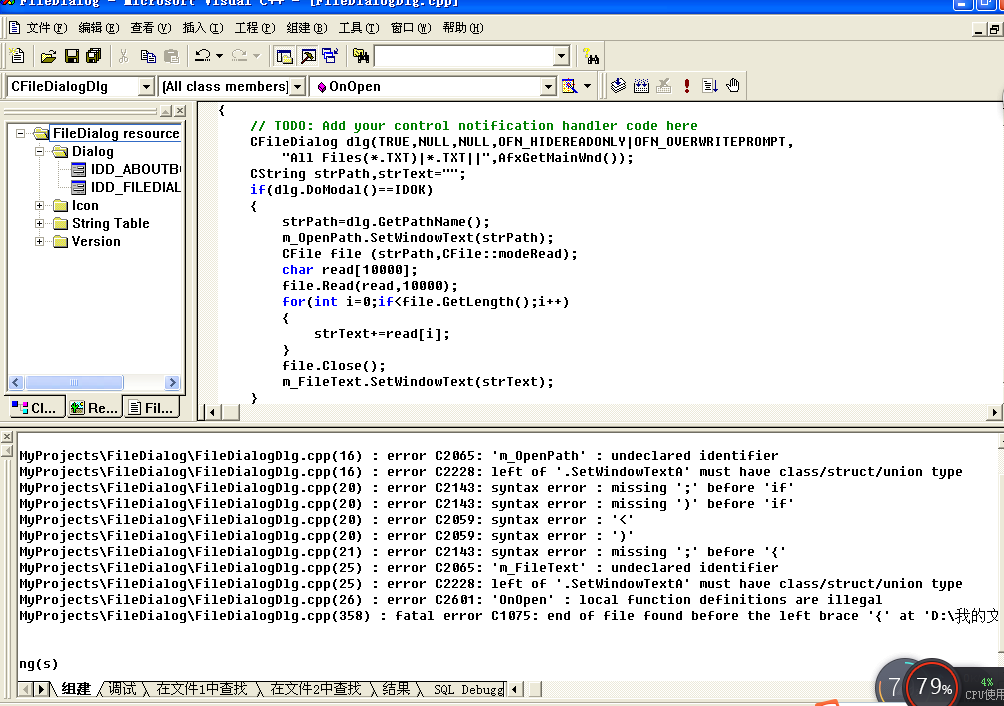The width and height of the screenshot is (1004, 706).
Task: Select the SQL Debugging output tab
Action: [x=467, y=689]
